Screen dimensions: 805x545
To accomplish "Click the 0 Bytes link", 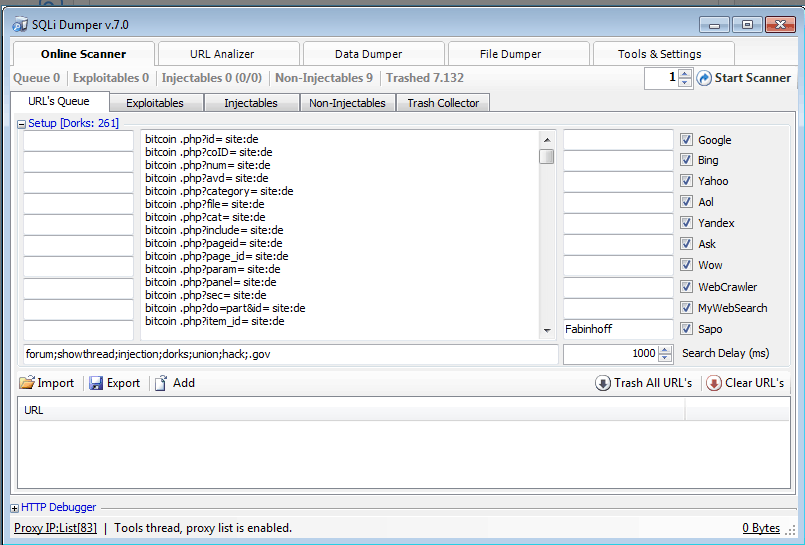I will (x=761, y=528).
